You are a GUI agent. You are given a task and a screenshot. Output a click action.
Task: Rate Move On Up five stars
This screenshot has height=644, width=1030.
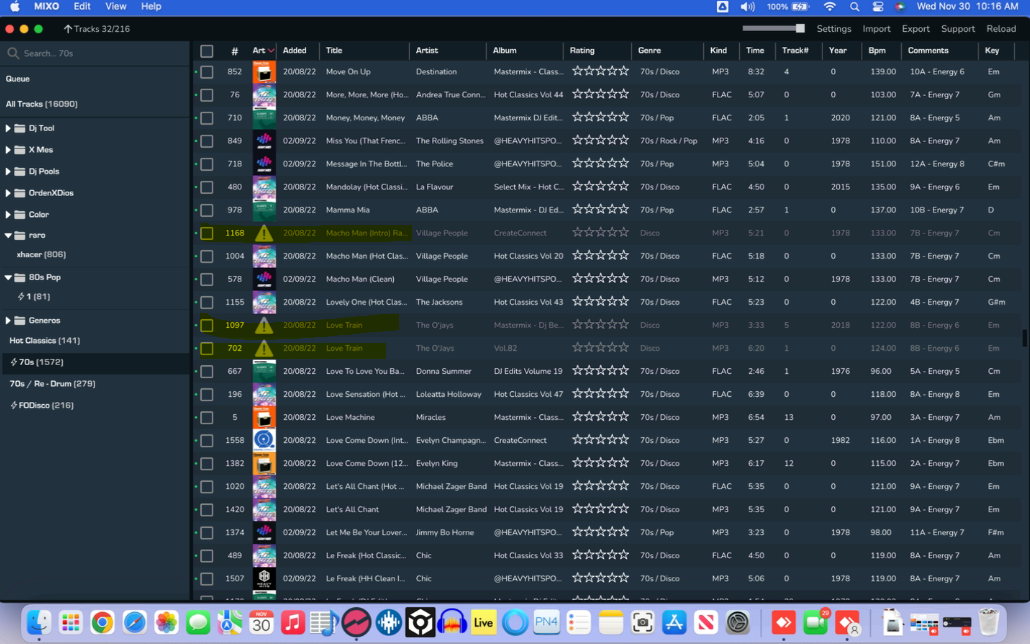[x=624, y=72]
